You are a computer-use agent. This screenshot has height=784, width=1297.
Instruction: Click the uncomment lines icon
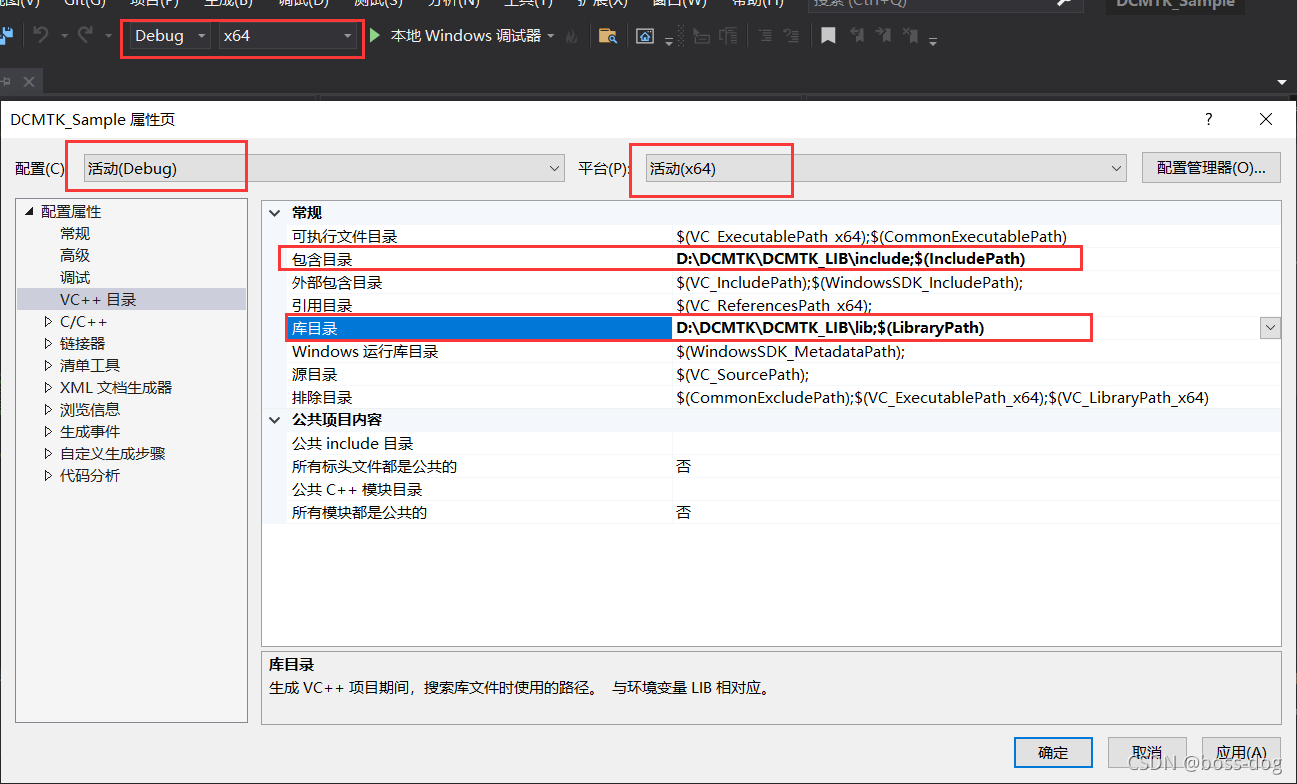(x=791, y=36)
